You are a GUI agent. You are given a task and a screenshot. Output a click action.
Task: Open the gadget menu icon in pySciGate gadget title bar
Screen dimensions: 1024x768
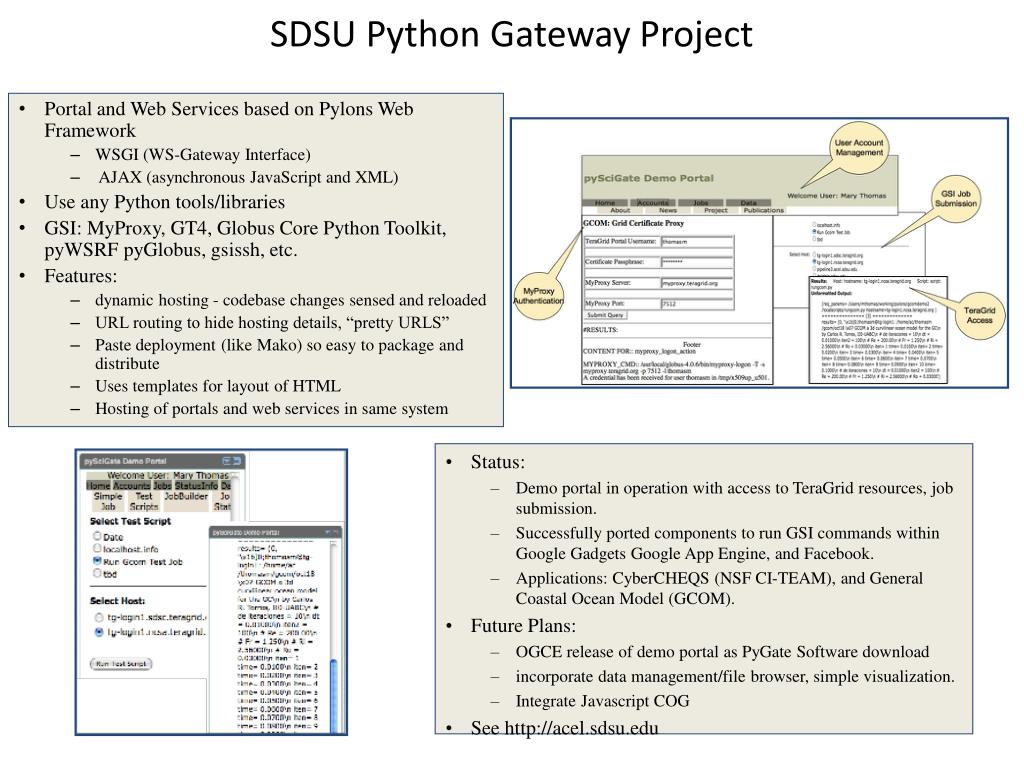pos(227,461)
